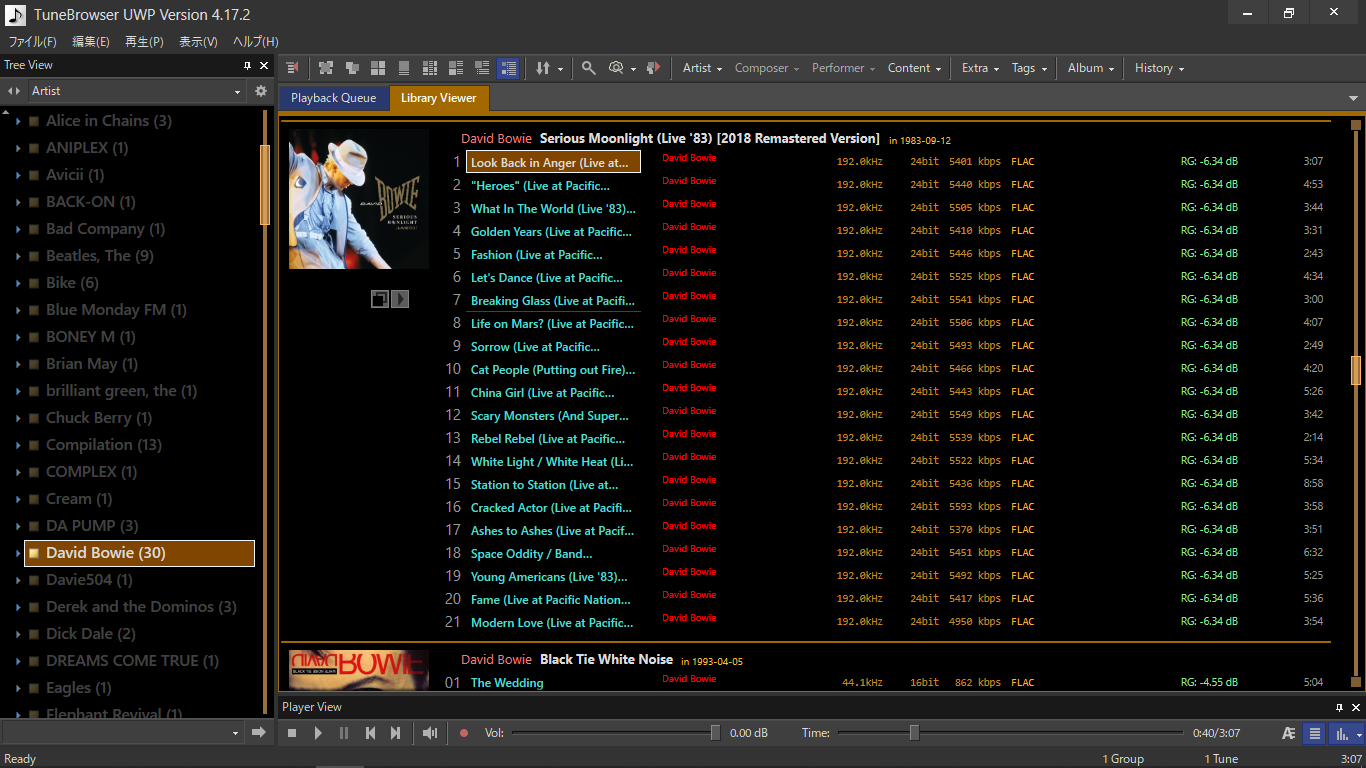The image size is (1366, 768).
Task: Open the Extra dropdown
Action: 980,68
